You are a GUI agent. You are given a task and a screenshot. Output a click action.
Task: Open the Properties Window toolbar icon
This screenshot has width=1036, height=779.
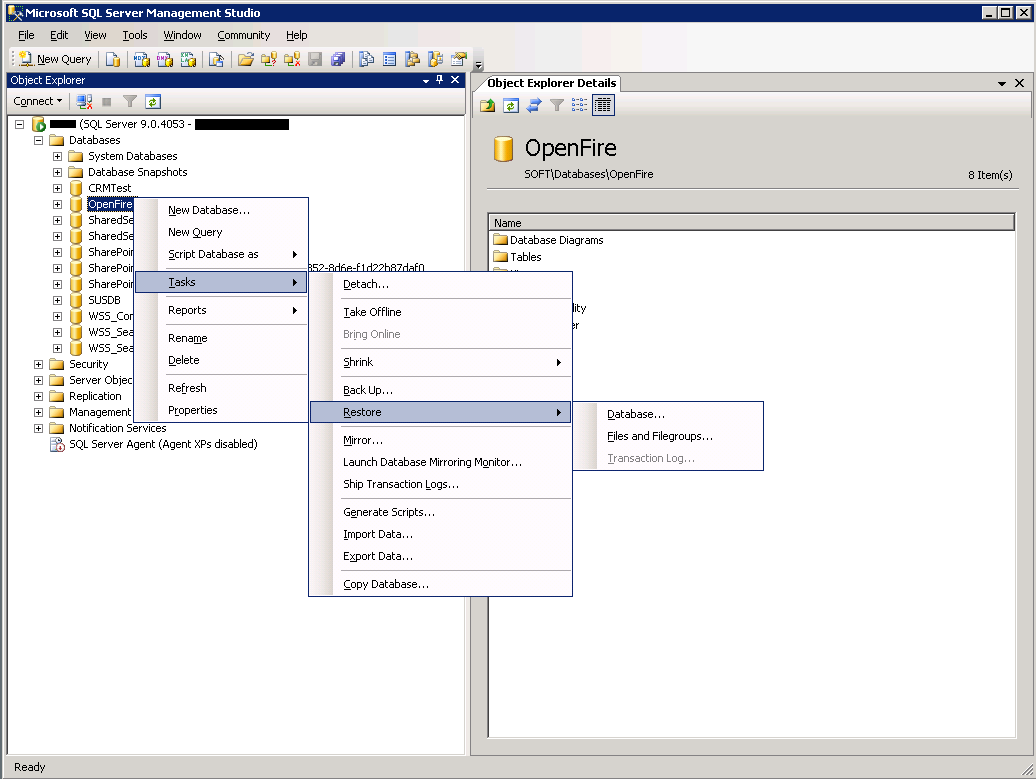click(459, 59)
